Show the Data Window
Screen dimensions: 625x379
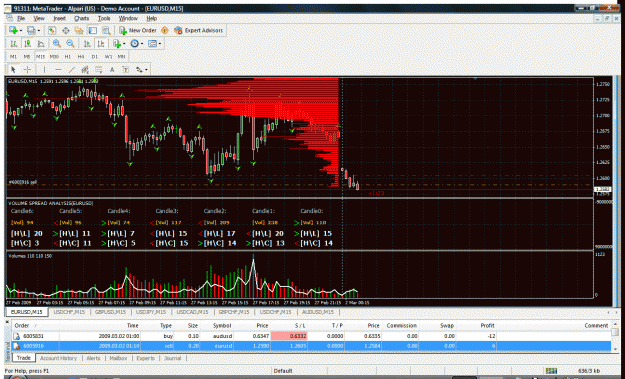pos(65,30)
